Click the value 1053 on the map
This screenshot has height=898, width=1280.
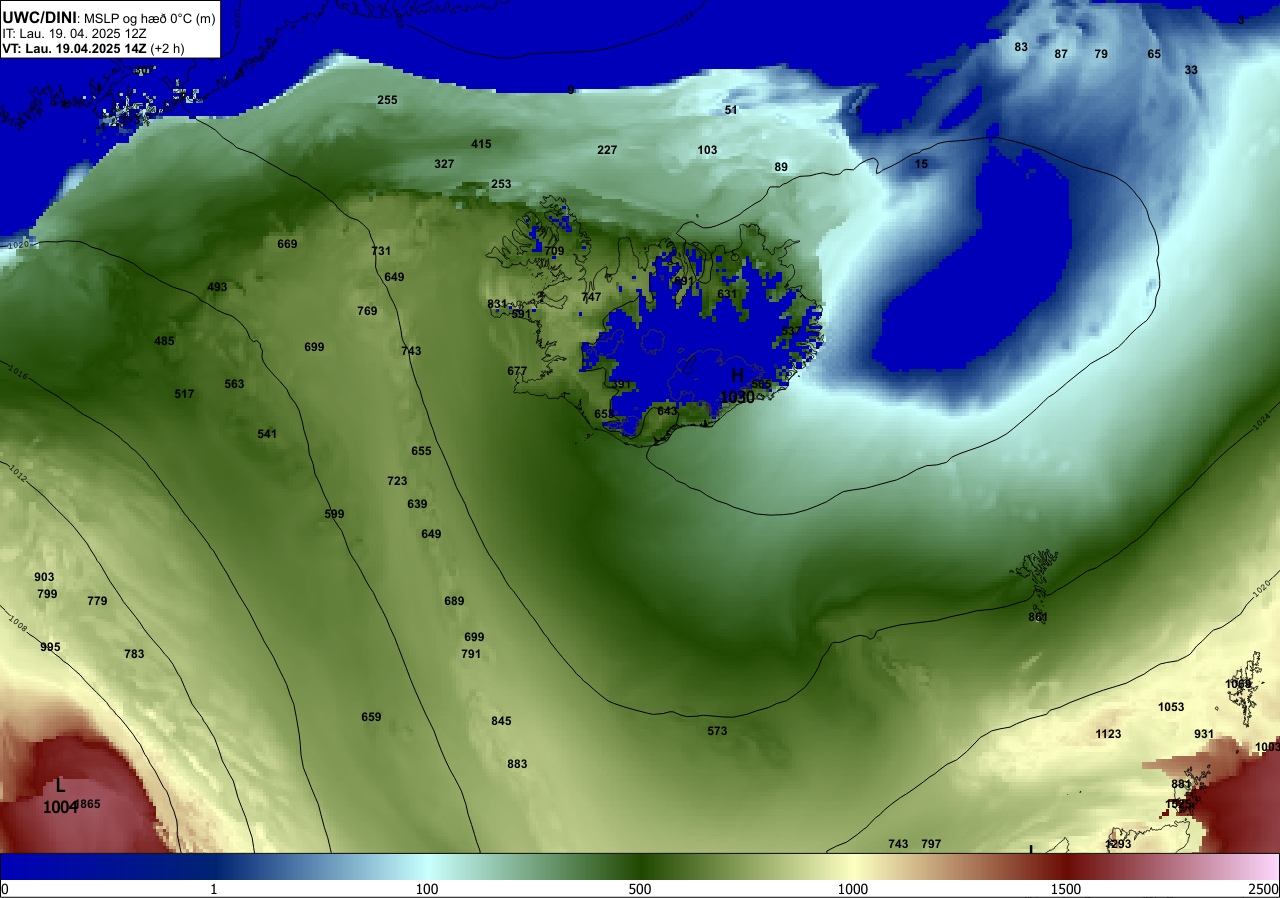pyautogui.click(x=1171, y=707)
